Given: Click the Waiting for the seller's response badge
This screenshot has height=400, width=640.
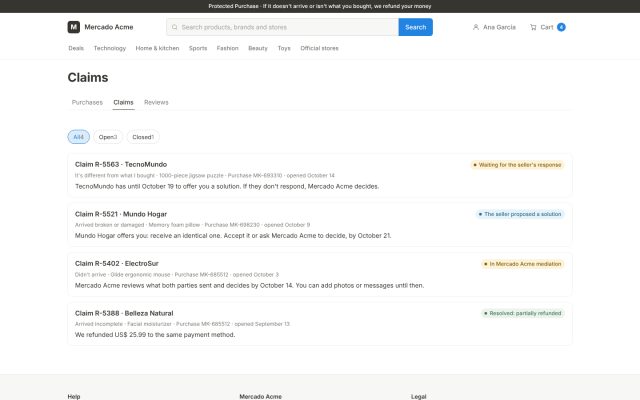Looking at the screenshot, I should (517, 165).
